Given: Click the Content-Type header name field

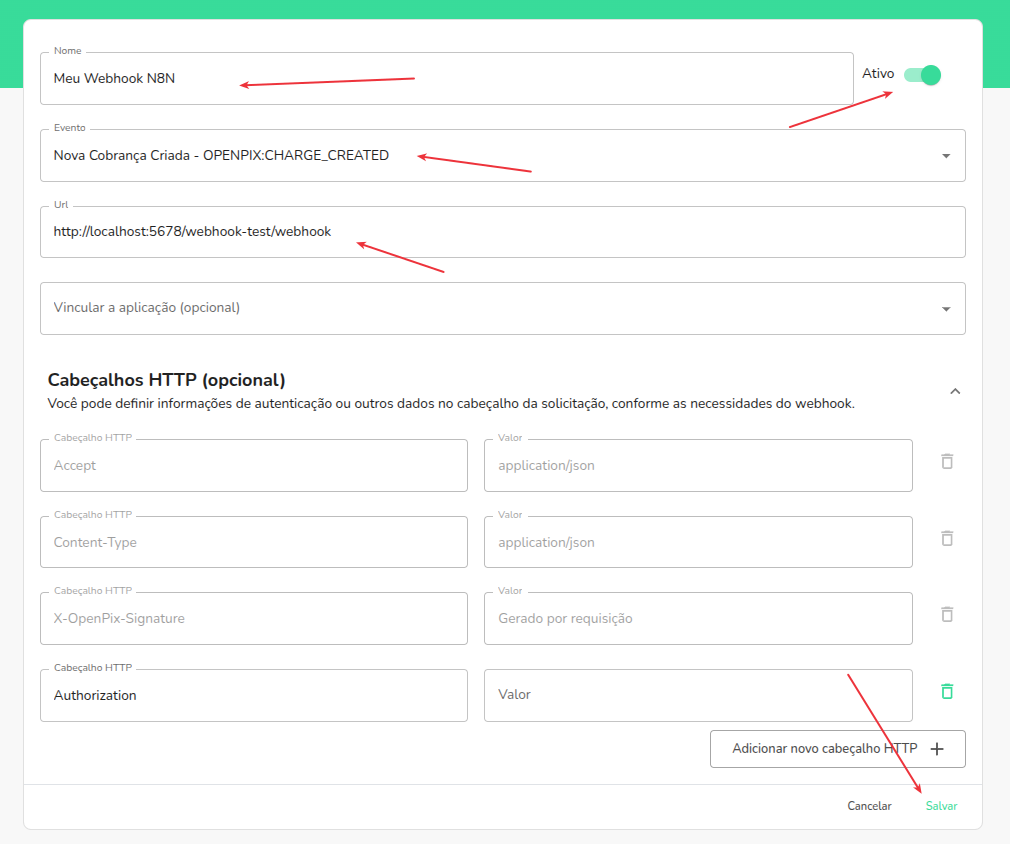Looking at the screenshot, I should point(253,543).
